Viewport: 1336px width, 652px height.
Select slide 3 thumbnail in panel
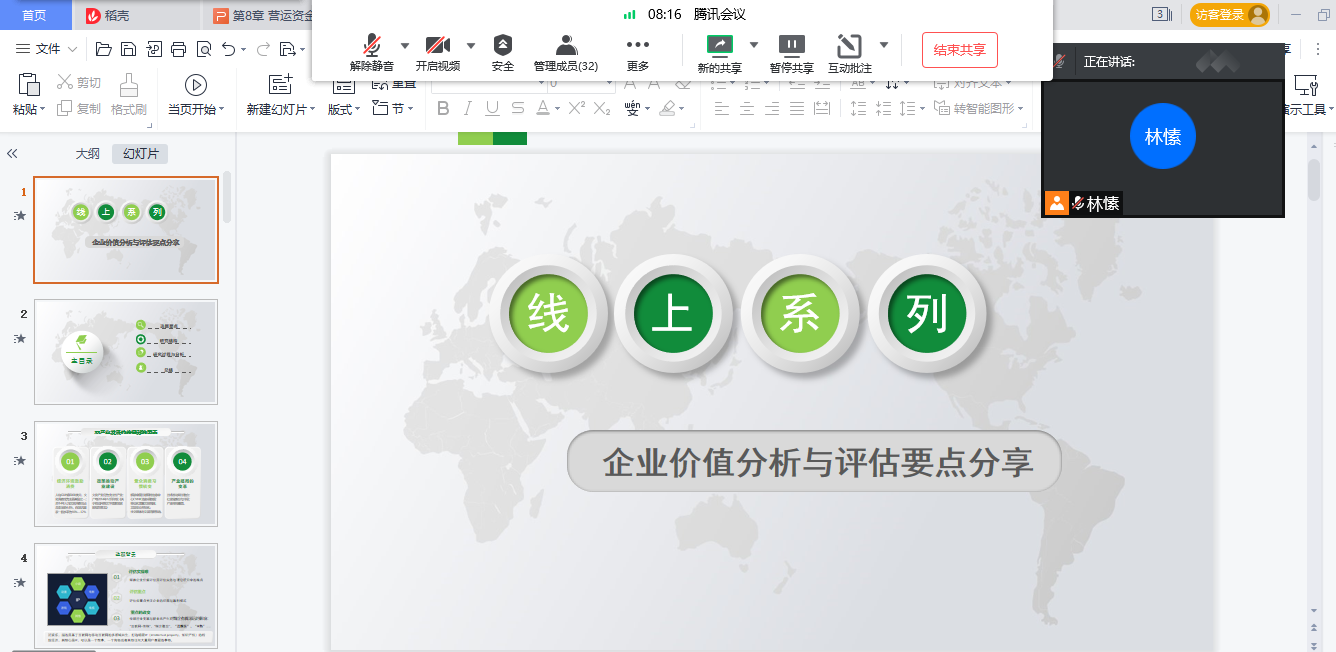126,473
